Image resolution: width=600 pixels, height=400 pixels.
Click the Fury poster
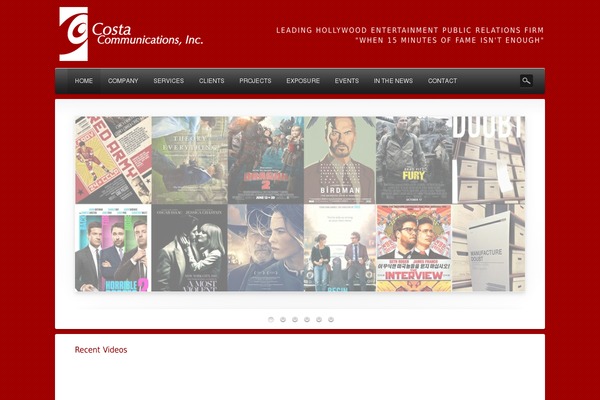coord(414,160)
